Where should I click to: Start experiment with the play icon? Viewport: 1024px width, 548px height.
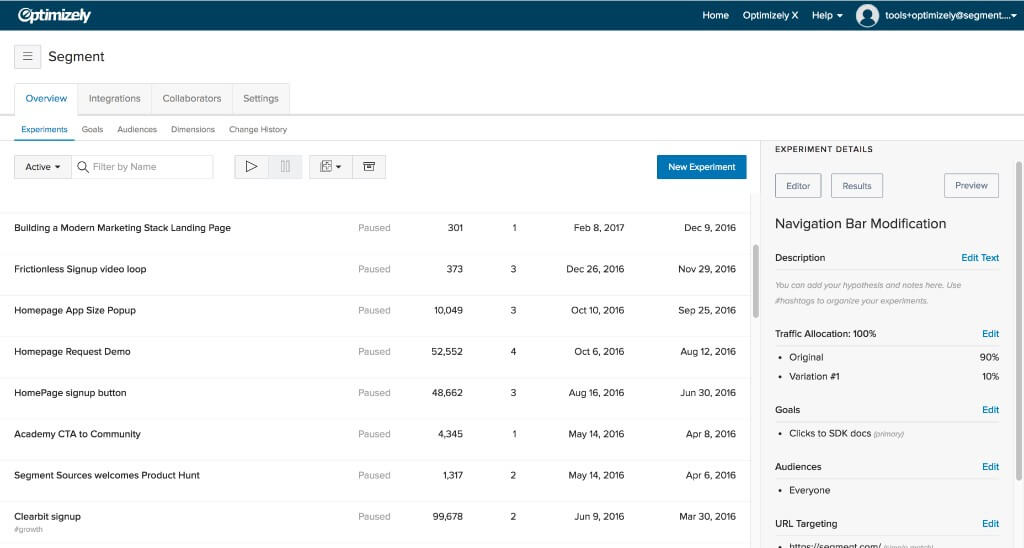251,167
